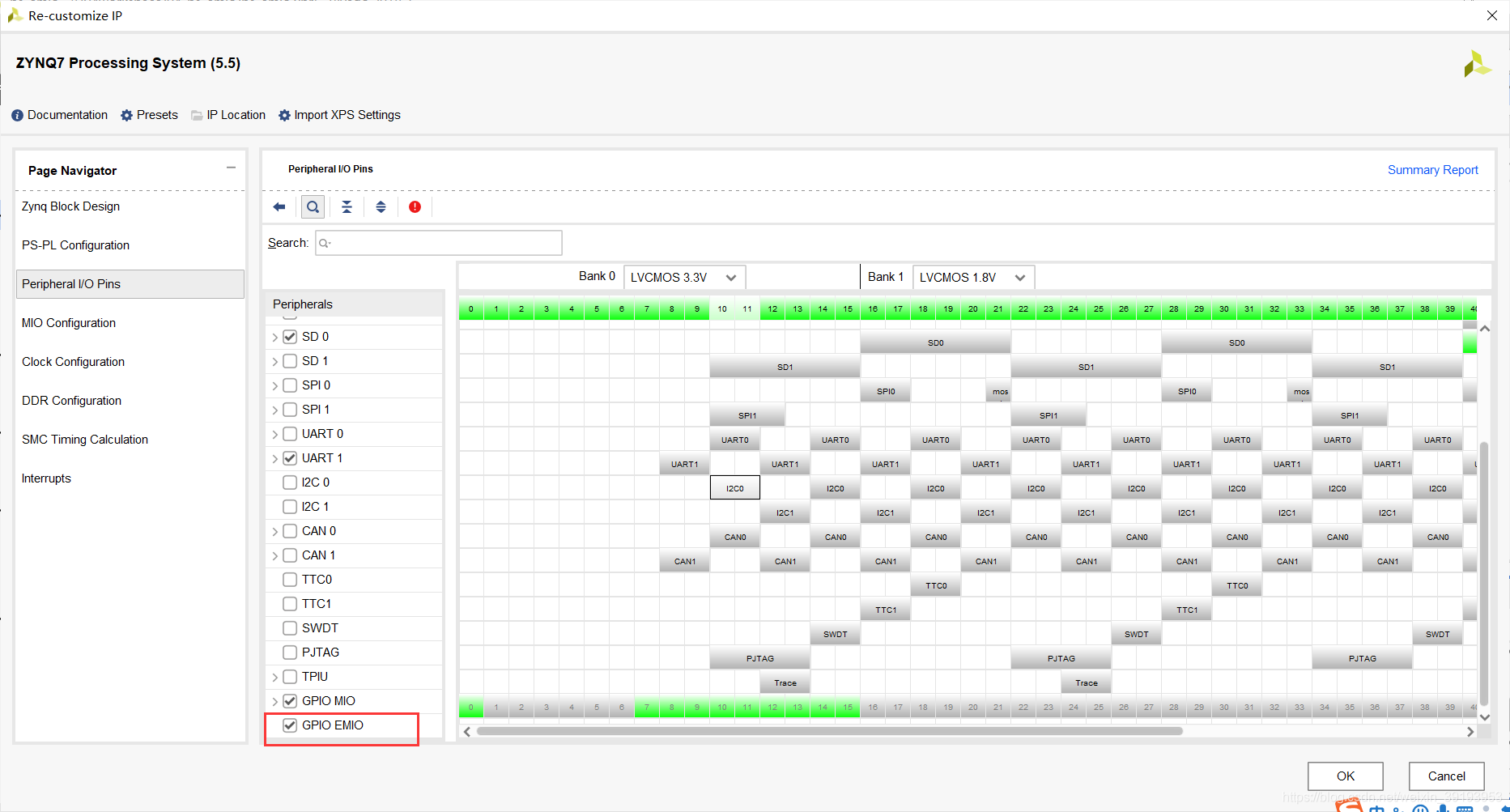The image size is (1510, 812).
Task: Click the OK button
Action: click(1345, 776)
